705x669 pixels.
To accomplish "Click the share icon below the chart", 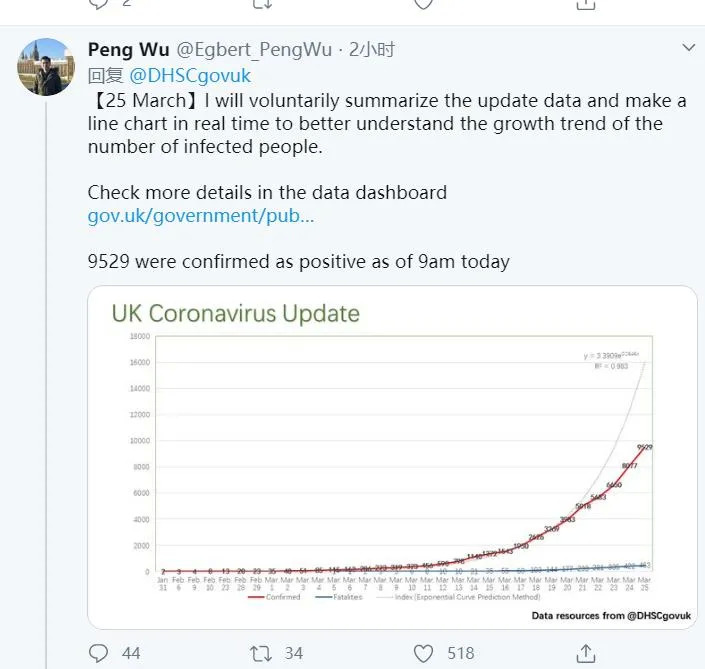I will click(x=586, y=653).
